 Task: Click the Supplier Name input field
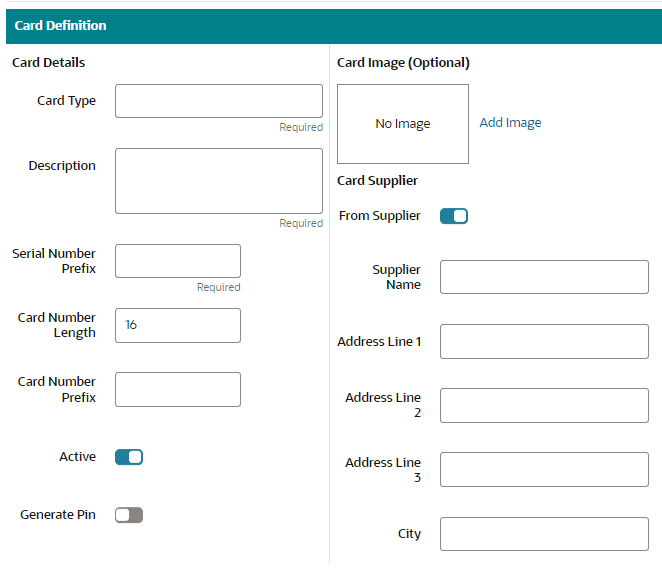pos(544,277)
